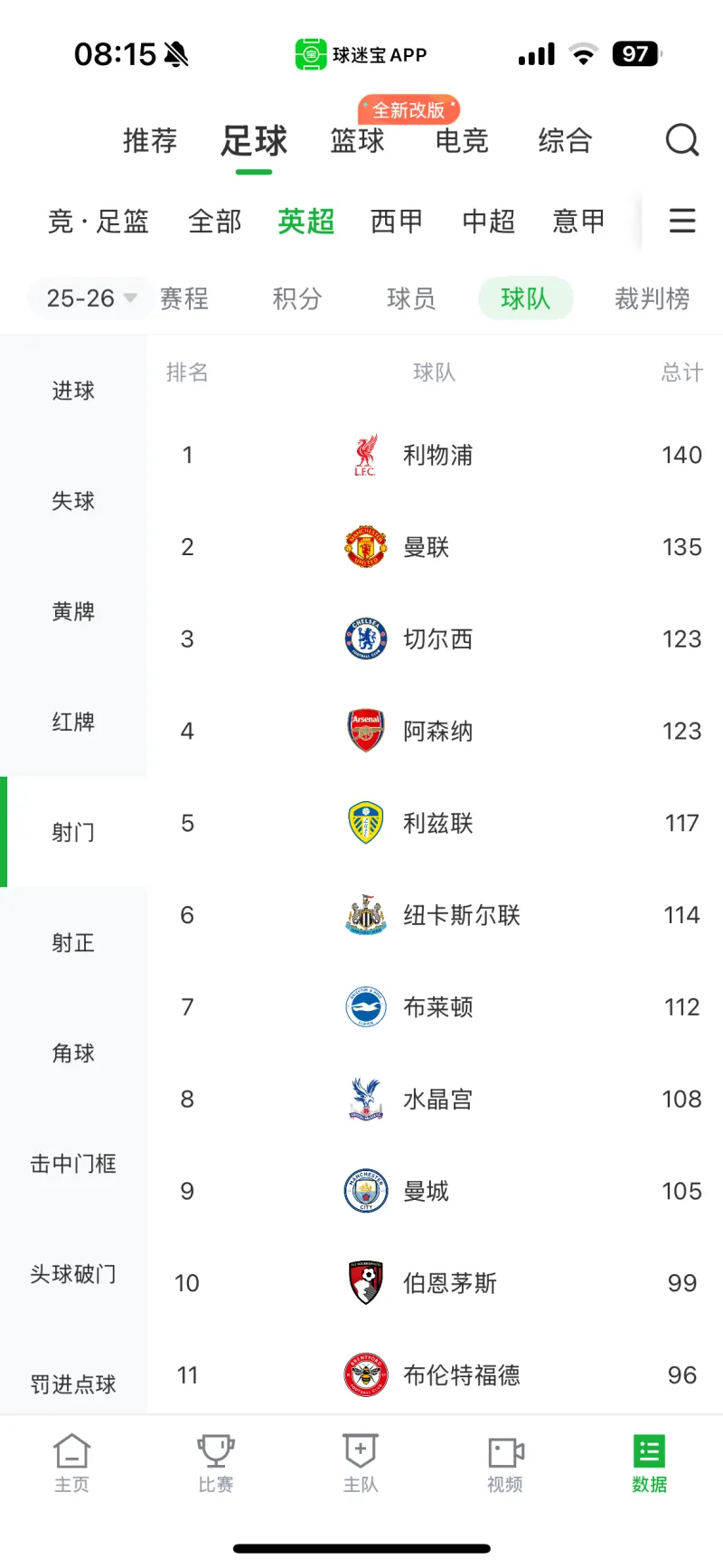Select 角球 stat category in sidebar
This screenshot has height=1568, width=723.
(73, 1053)
